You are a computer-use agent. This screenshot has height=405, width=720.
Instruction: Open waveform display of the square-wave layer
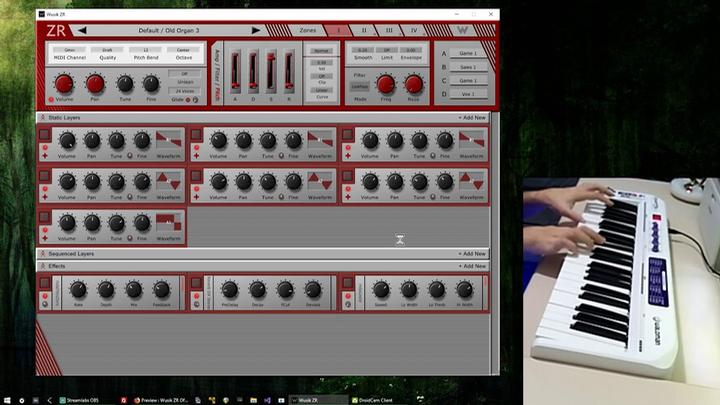click(x=169, y=222)
